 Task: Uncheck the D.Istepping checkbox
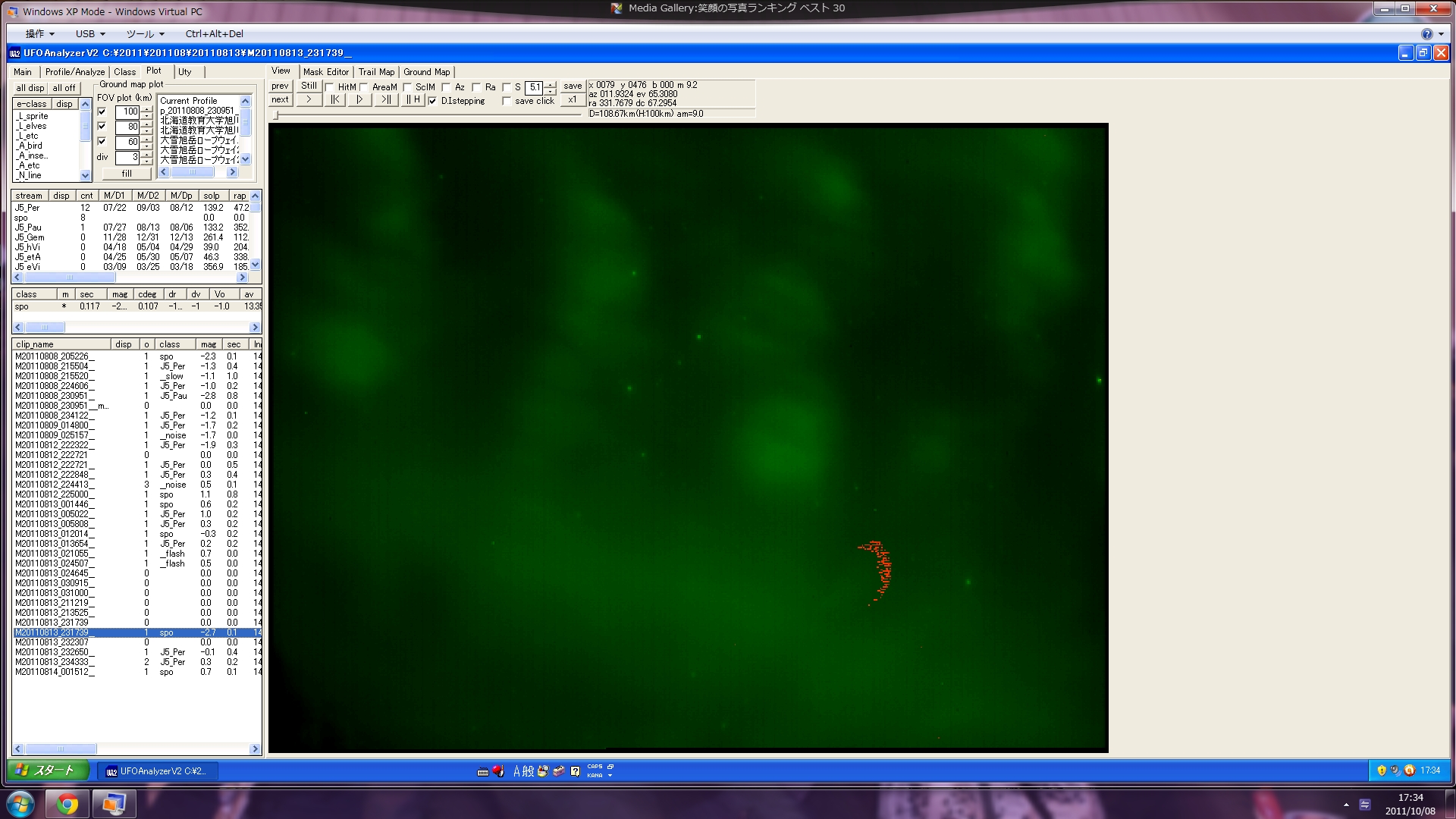tap(432, 101)
